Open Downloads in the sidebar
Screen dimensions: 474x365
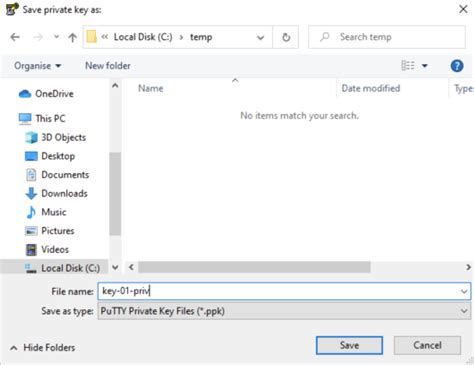(56, 193)
